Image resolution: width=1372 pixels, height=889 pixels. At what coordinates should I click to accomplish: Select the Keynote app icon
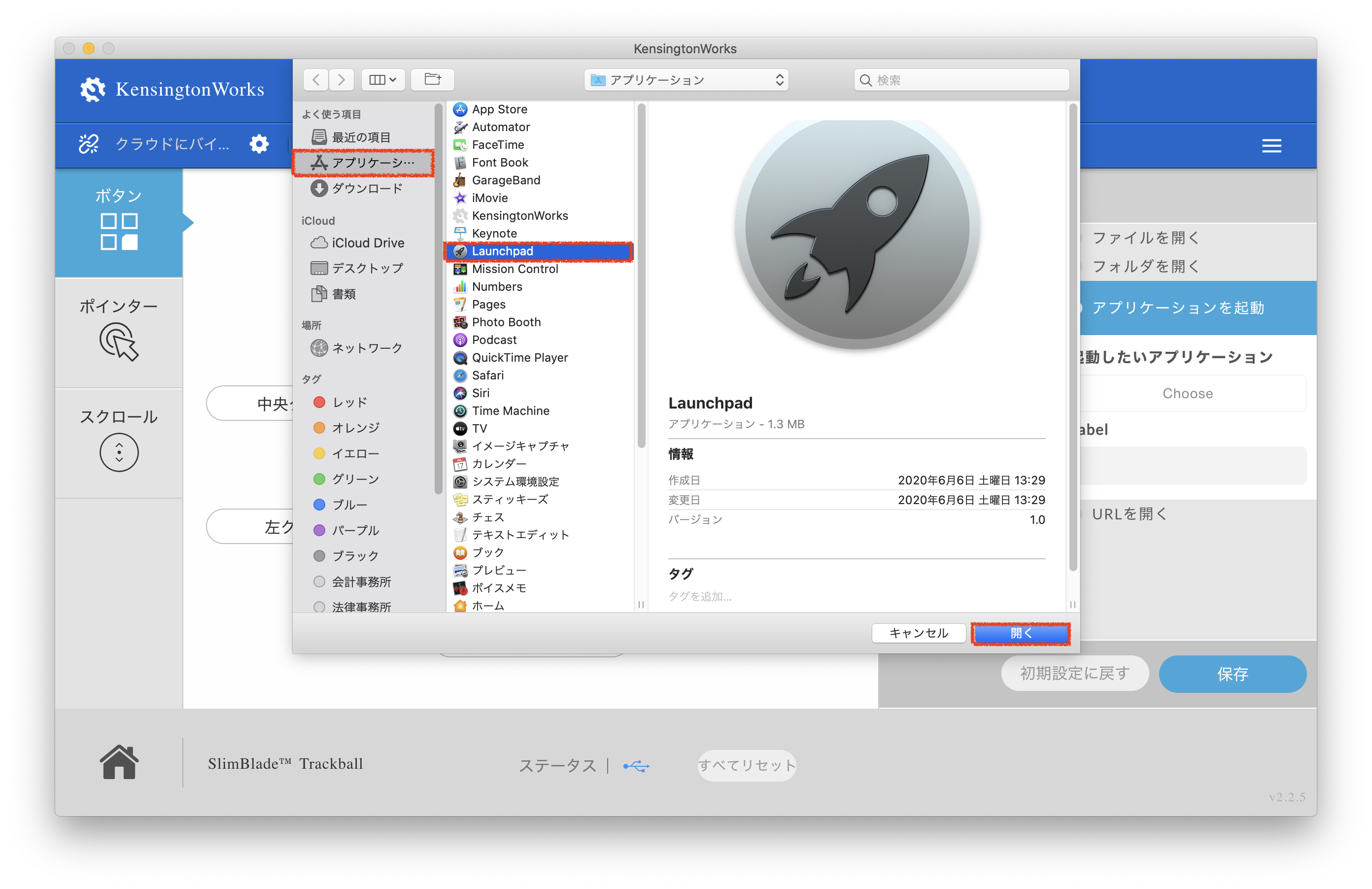[x=459, y=234]
